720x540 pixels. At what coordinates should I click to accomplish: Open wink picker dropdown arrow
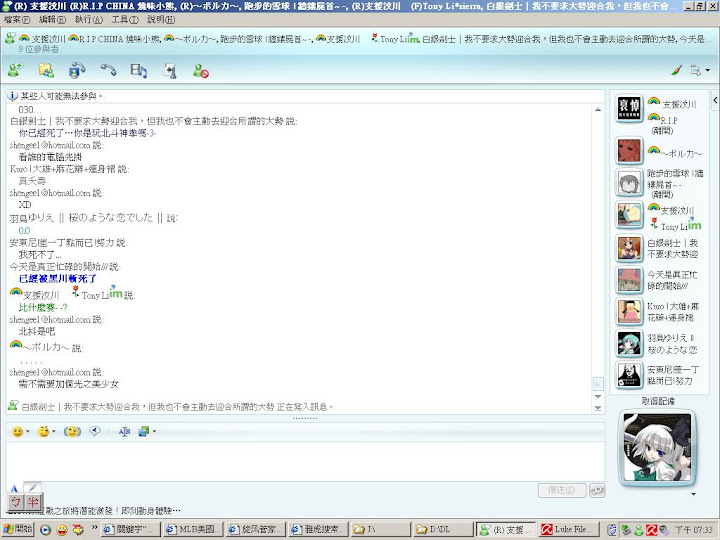pos(54,431)
